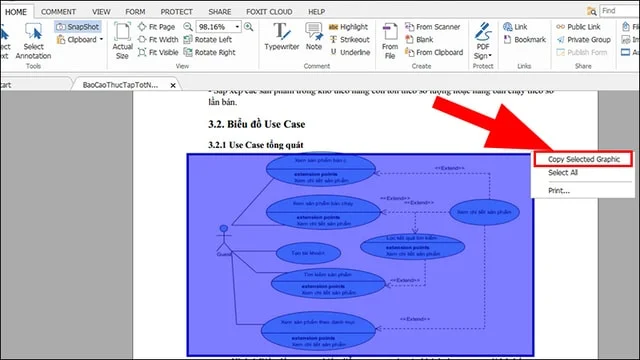640x360 pixels.
Task: Switch to the FORM ribbon tab
Action: (x=135, y=12)
